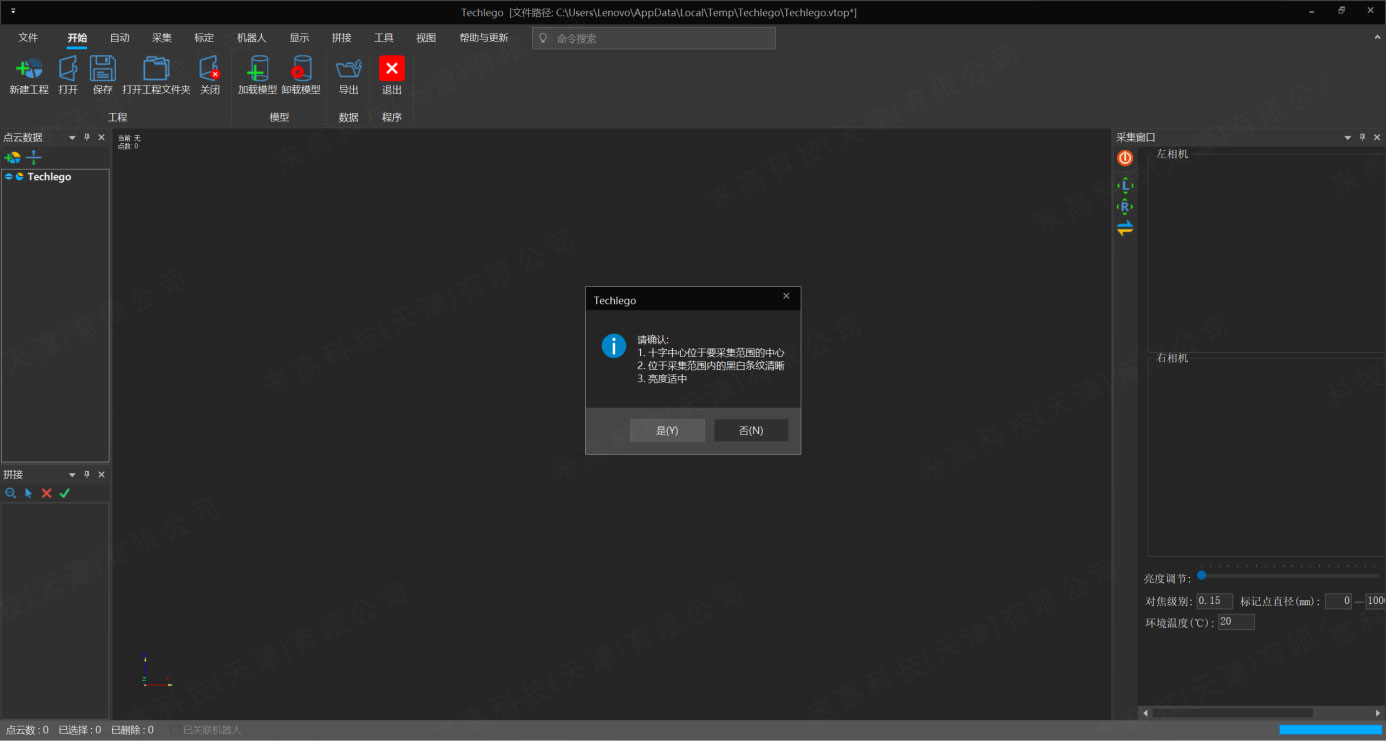This screenshot has height=741, width=1386.
Task: Click the swap cameras arrows icon
Action: [x=1125, y=228]
